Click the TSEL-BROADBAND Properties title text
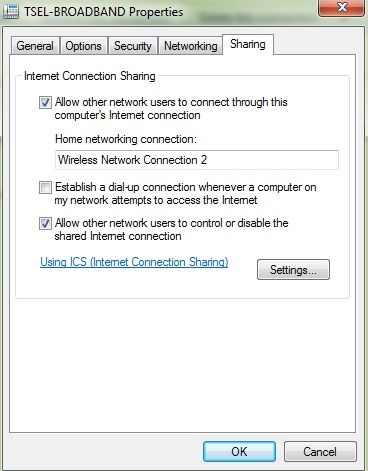The image size is (368, 471). tap(103, 12)
